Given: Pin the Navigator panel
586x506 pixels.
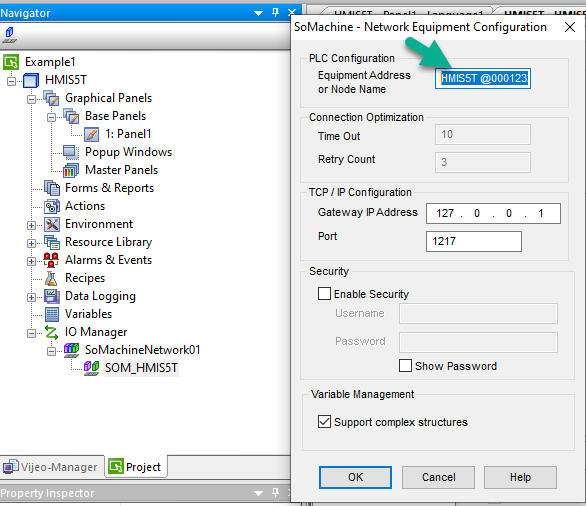Looking at the screenshot, I should [x=275, y=13].
